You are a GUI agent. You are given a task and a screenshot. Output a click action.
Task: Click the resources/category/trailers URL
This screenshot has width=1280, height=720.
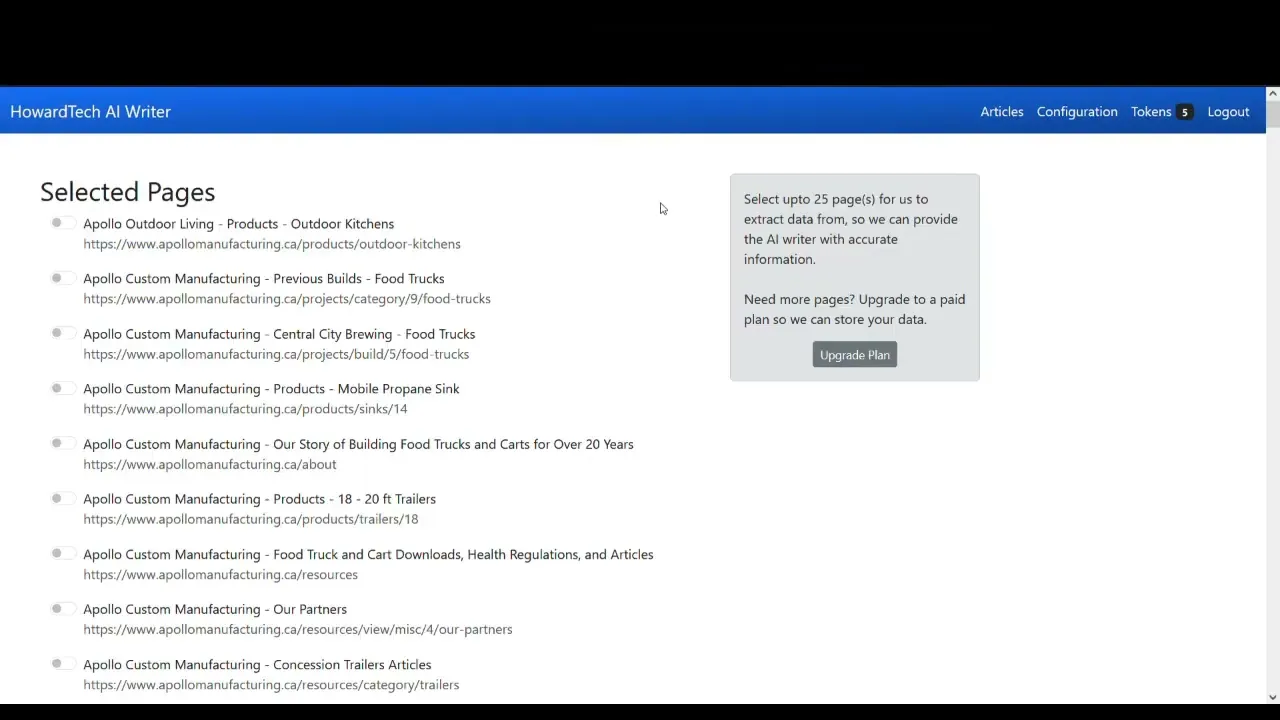(271, 684)
